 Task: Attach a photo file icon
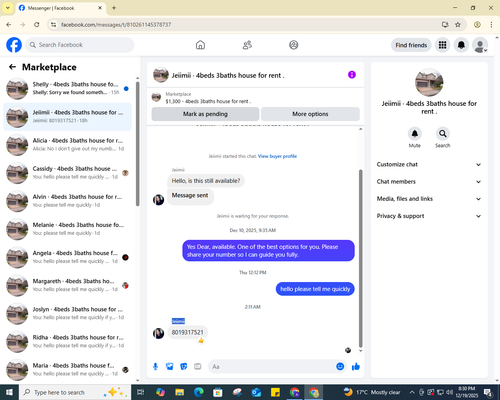pos(170,367)
